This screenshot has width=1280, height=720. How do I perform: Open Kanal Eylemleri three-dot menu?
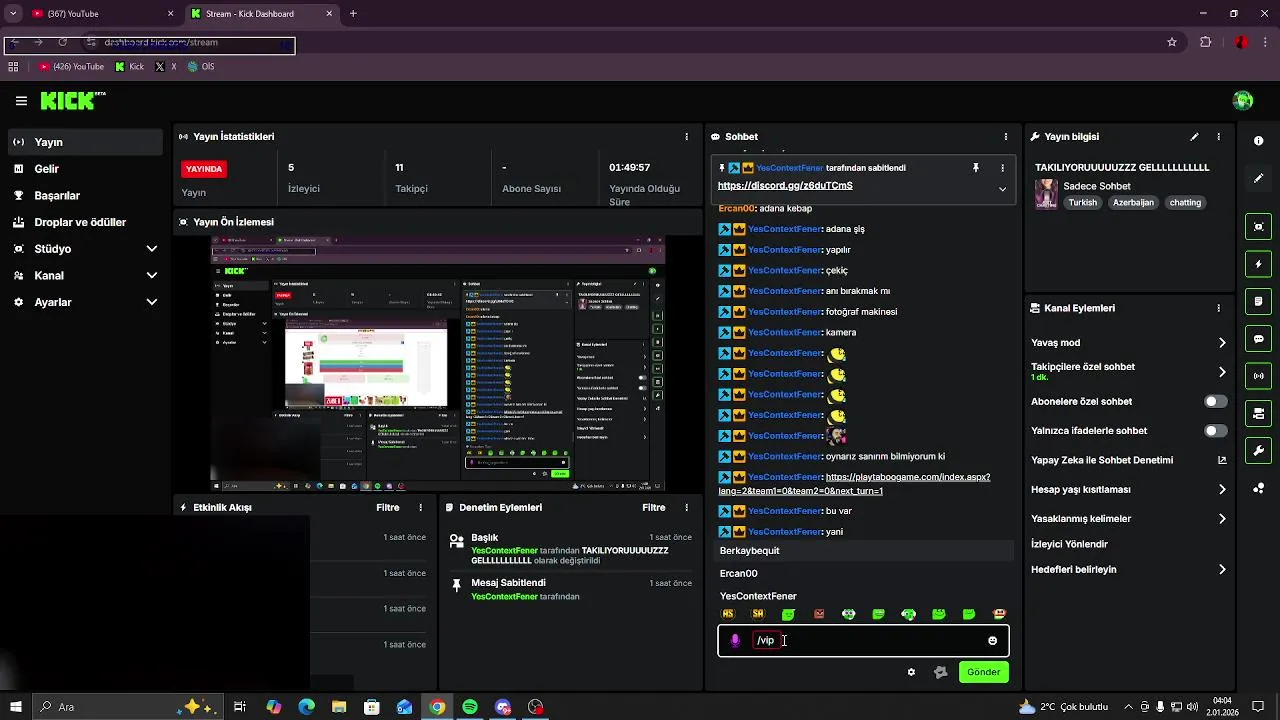(1218, 308)
